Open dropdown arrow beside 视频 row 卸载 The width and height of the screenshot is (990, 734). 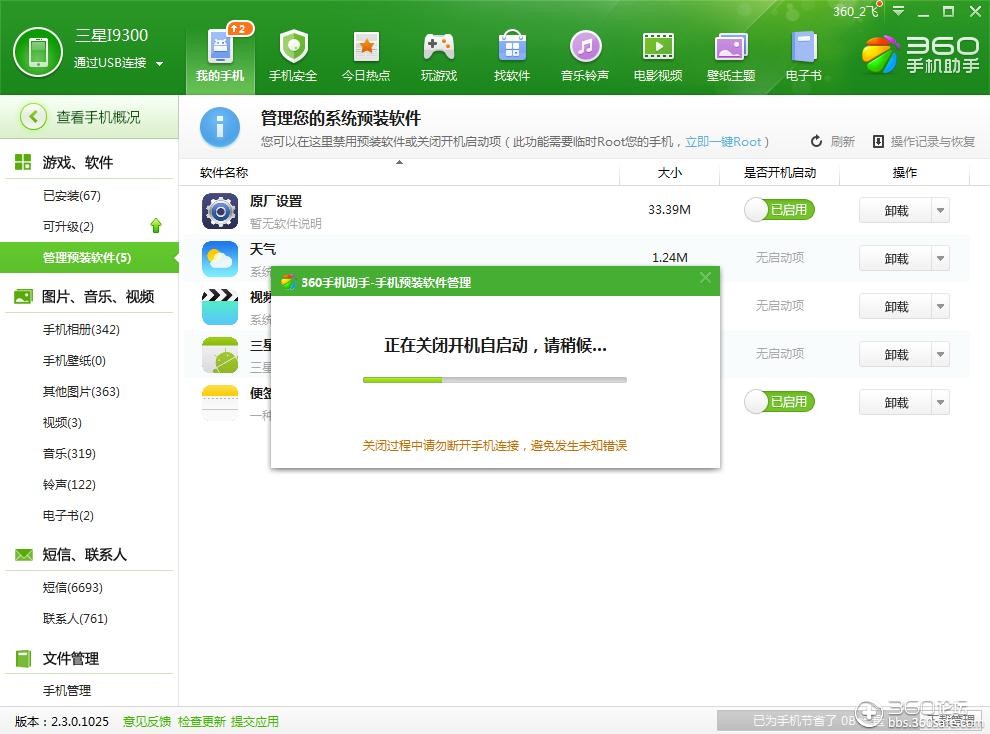pyautogui.click(x=941, y=307)
